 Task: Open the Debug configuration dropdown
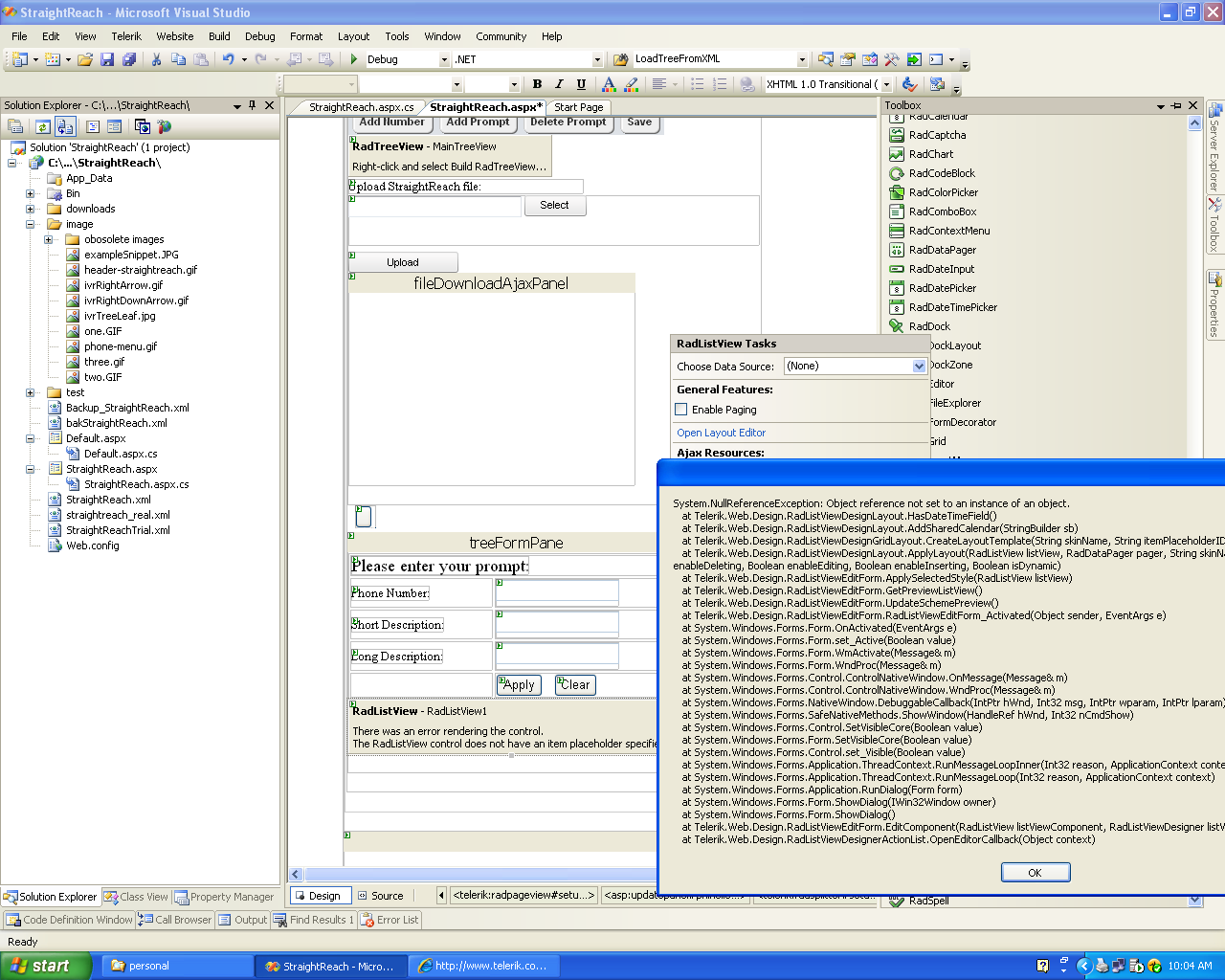[444, 59]
